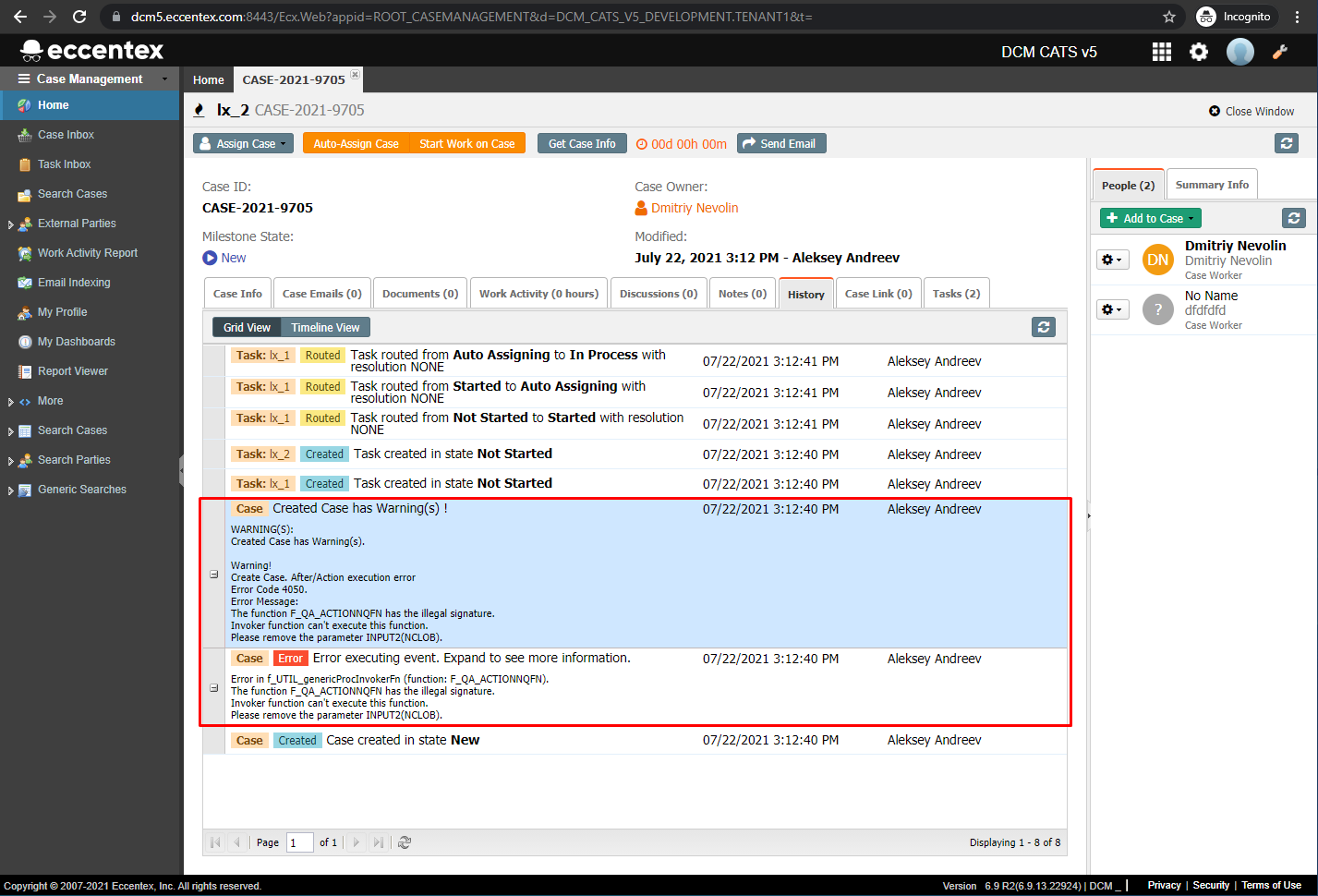Click Start Work on Case button
This screenshot has height=896, width=1318.
coord(467,143)
